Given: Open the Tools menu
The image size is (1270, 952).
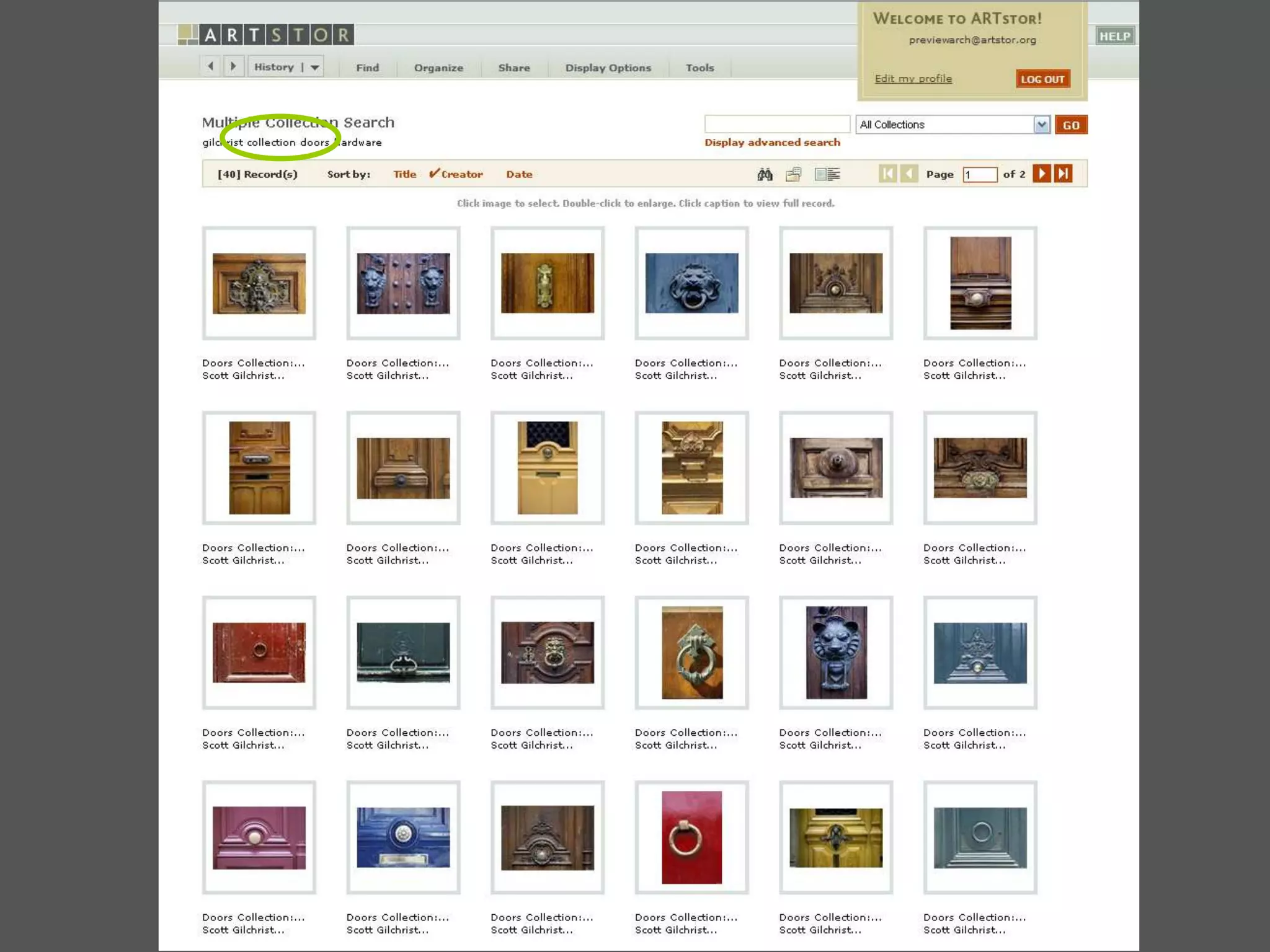Looking at the screenshot, I should (699, 68).
